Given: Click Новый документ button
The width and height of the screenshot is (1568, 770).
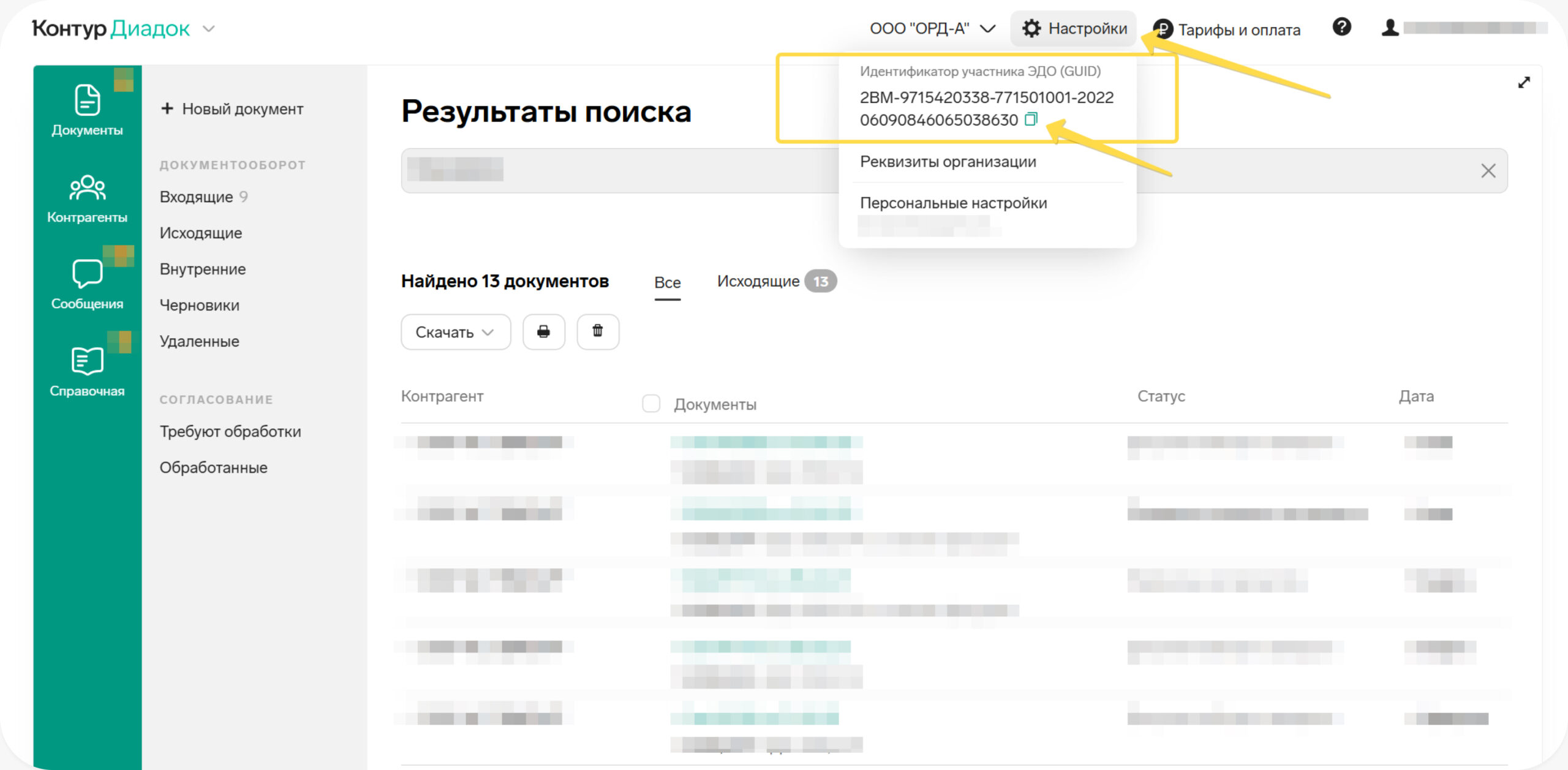Looking at the screenshot, I should [x=233, y=109].
